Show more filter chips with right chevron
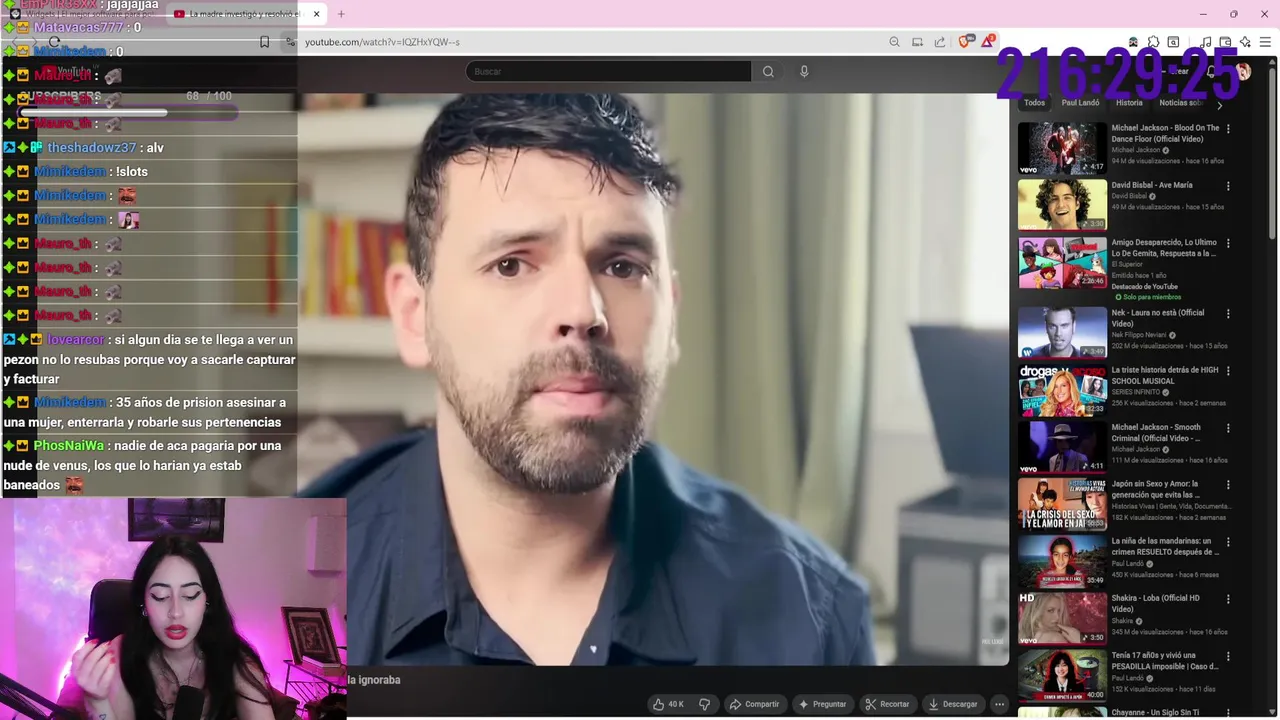1280x720 pixels. click(1219, 104)
